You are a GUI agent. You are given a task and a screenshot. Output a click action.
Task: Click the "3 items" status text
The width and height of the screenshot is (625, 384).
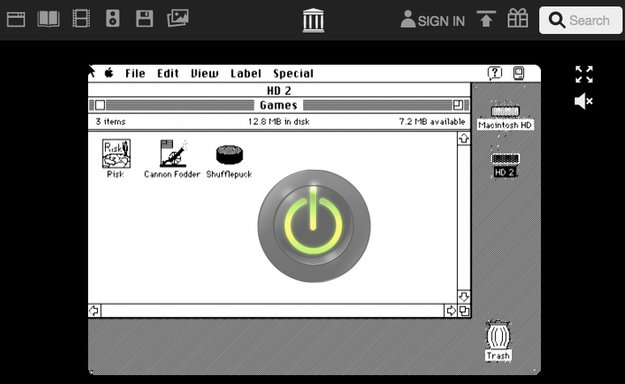tap(110, 122)
